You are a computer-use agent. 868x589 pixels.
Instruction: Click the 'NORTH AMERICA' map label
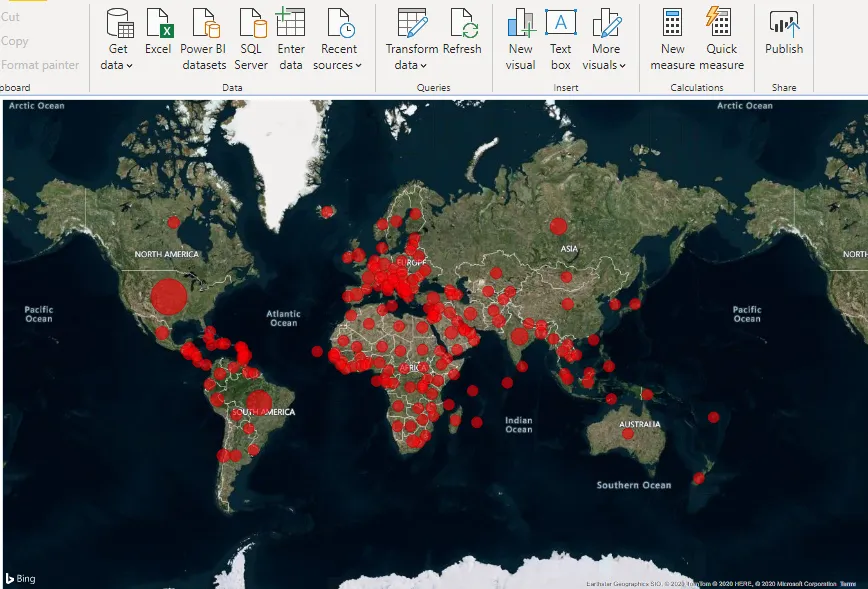click(167, 254)
